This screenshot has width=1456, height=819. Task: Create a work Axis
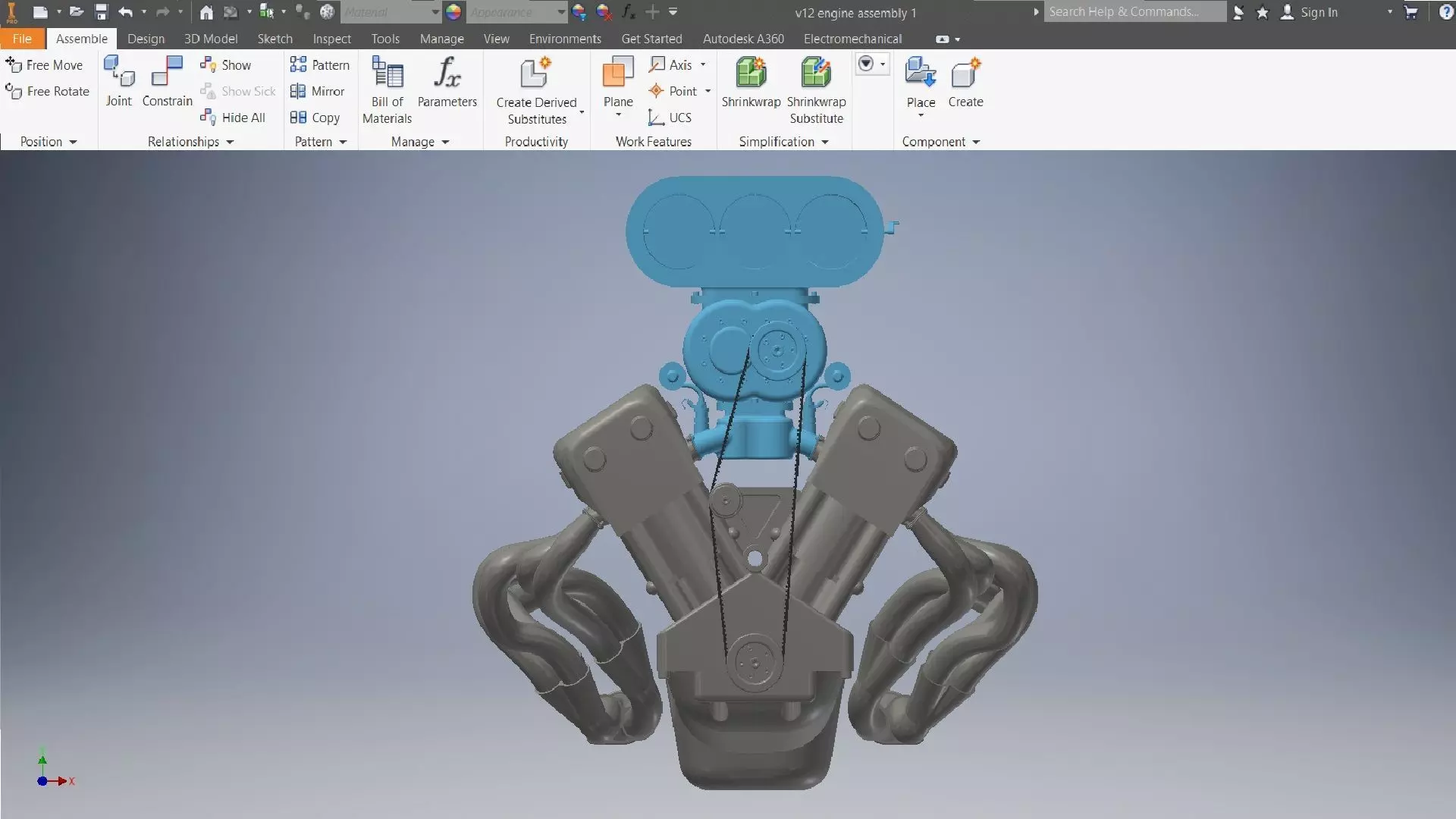[671, 65]
